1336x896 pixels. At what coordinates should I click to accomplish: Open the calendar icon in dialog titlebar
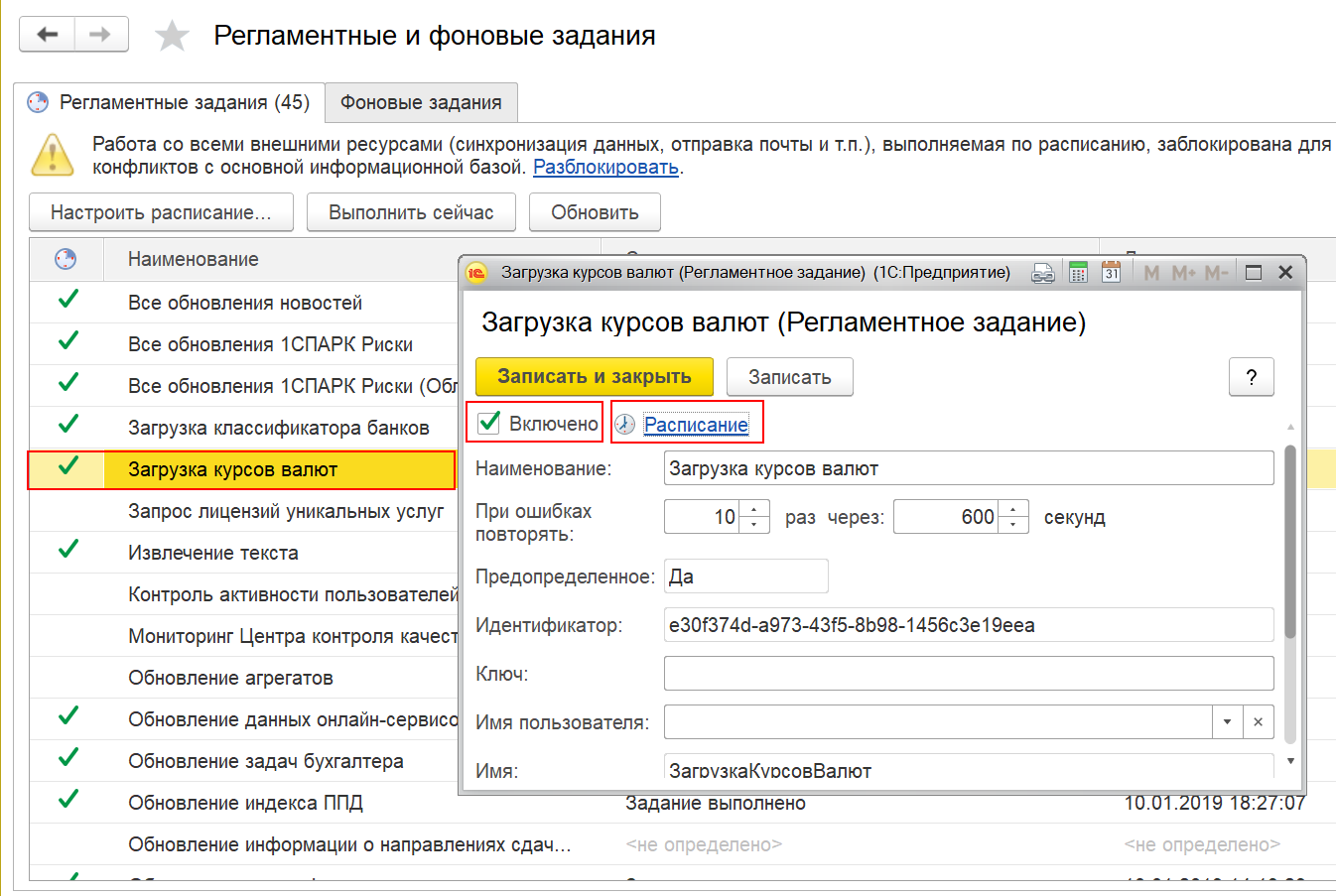tap(1111, 273)
